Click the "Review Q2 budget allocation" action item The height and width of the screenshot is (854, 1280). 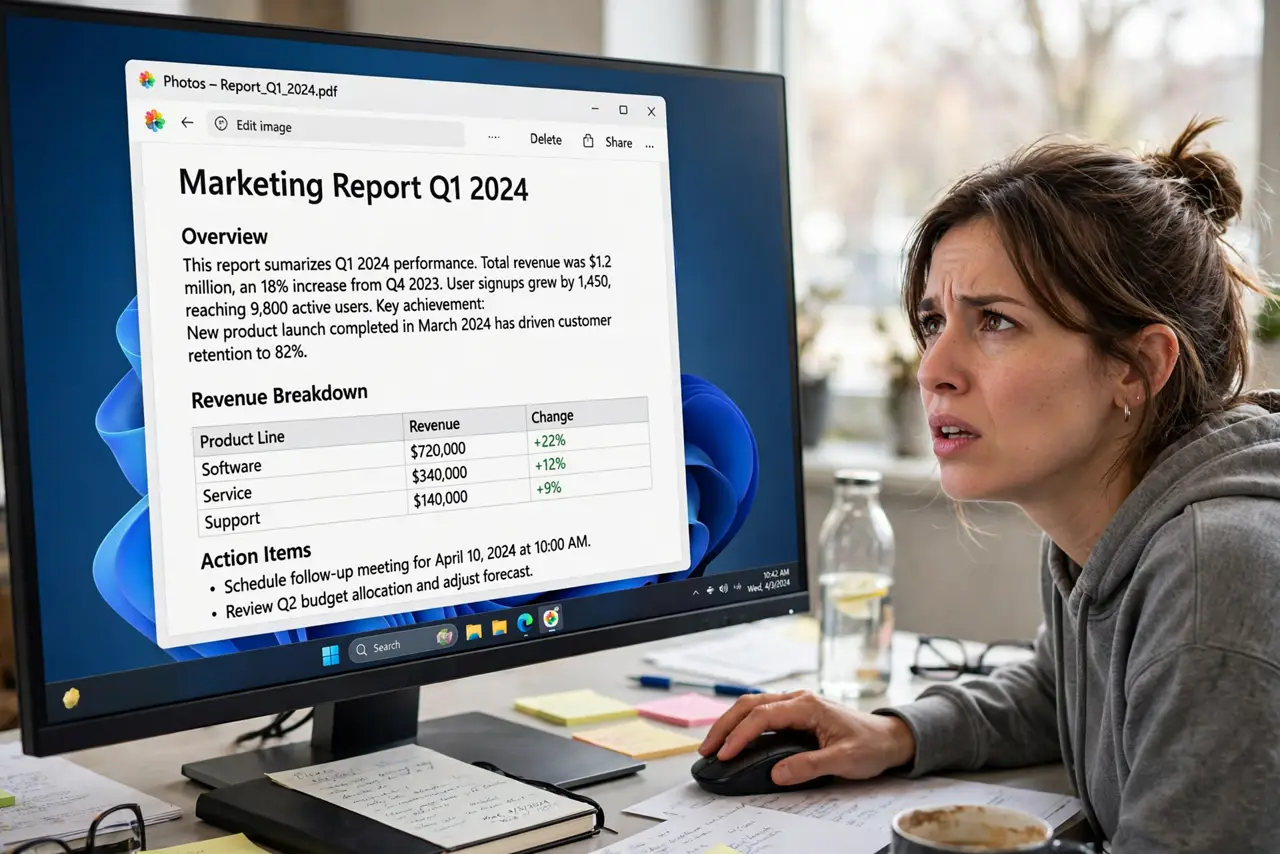379,592
